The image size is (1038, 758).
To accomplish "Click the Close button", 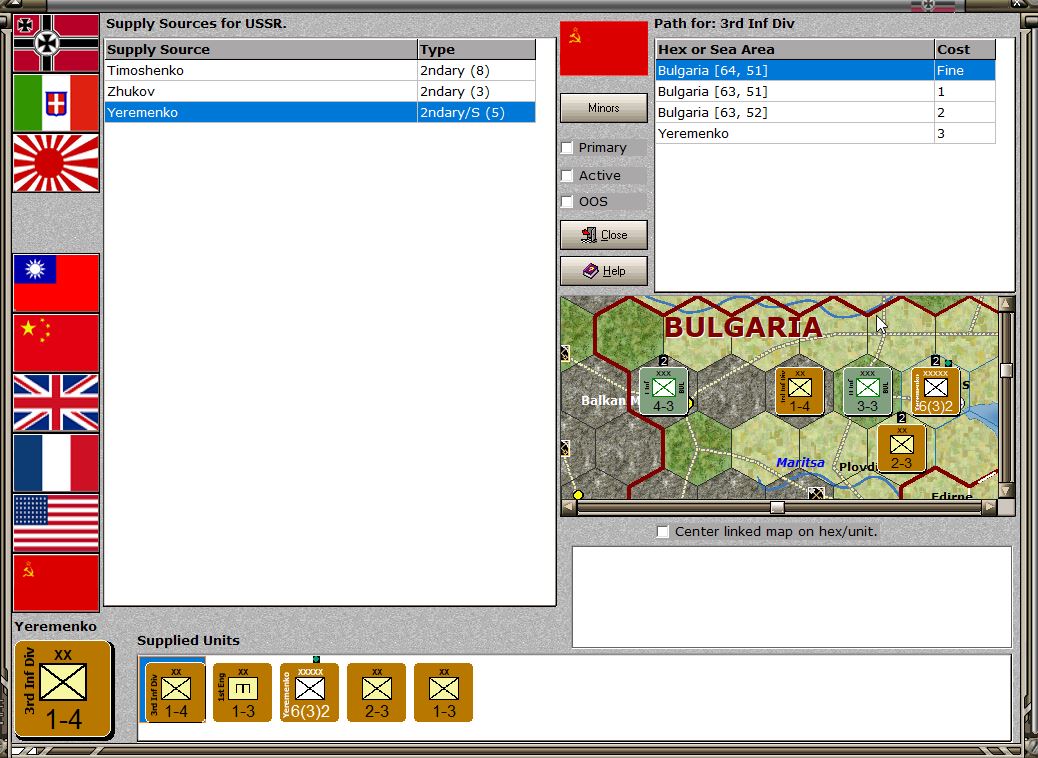I will tap(604, 235).
